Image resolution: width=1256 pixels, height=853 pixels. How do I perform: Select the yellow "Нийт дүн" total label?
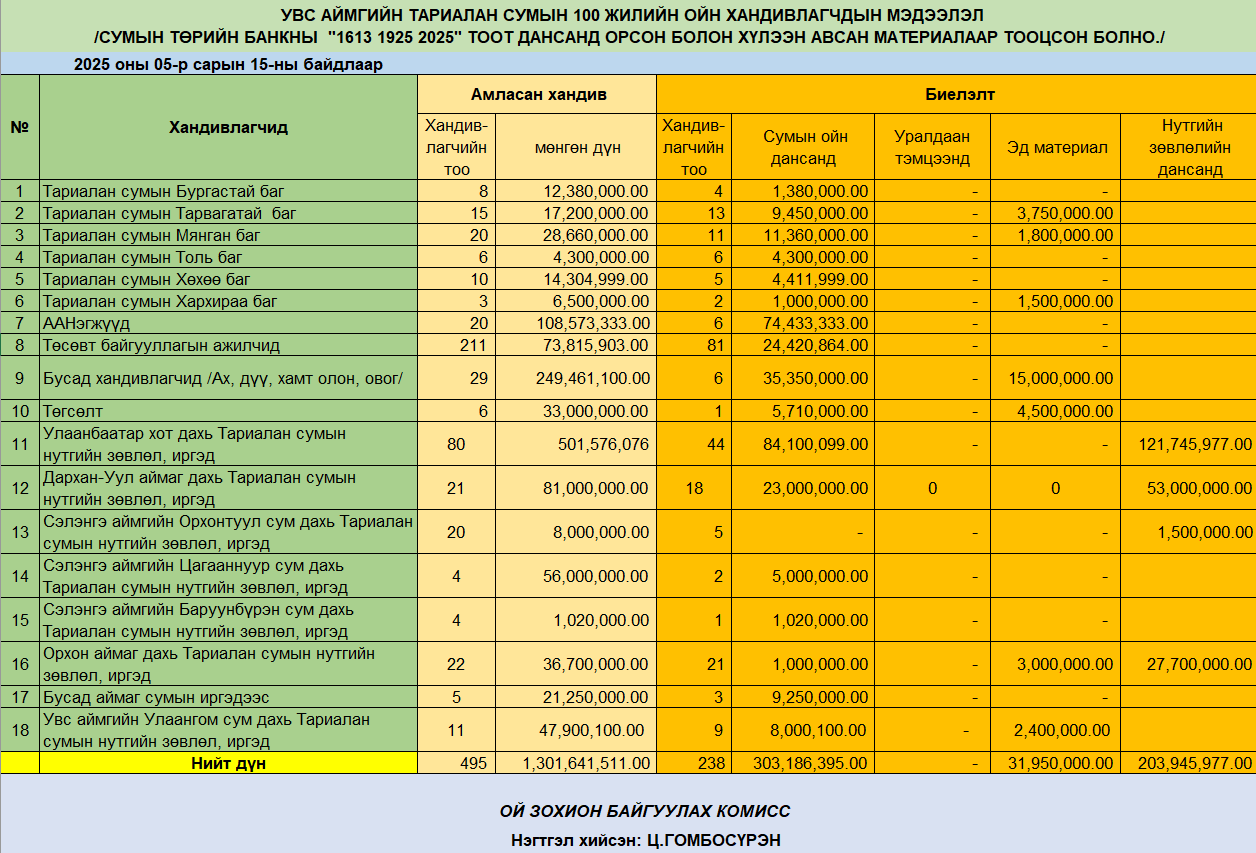pos(228,763)
